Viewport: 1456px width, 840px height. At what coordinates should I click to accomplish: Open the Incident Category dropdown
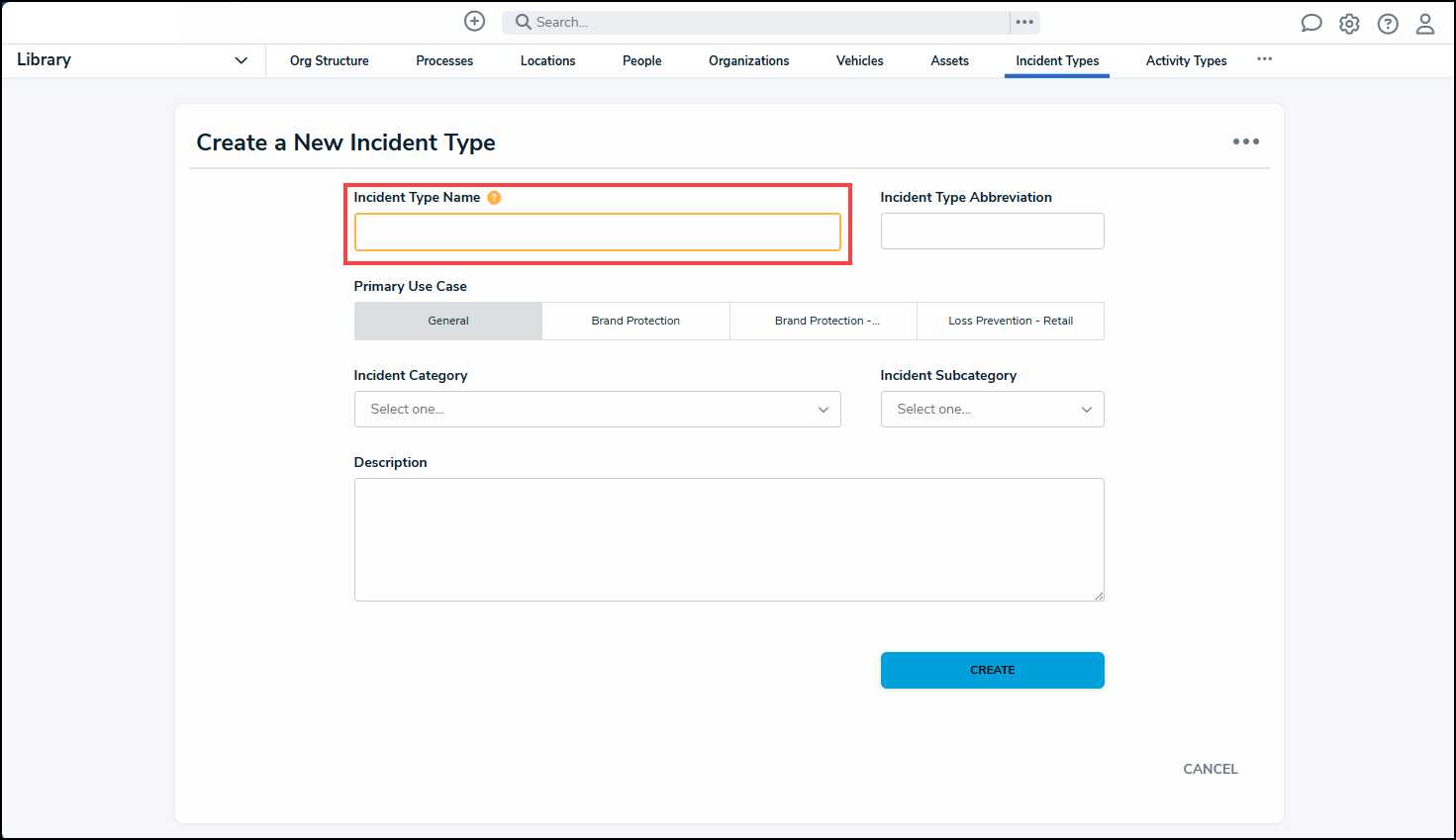pos(597,410)
